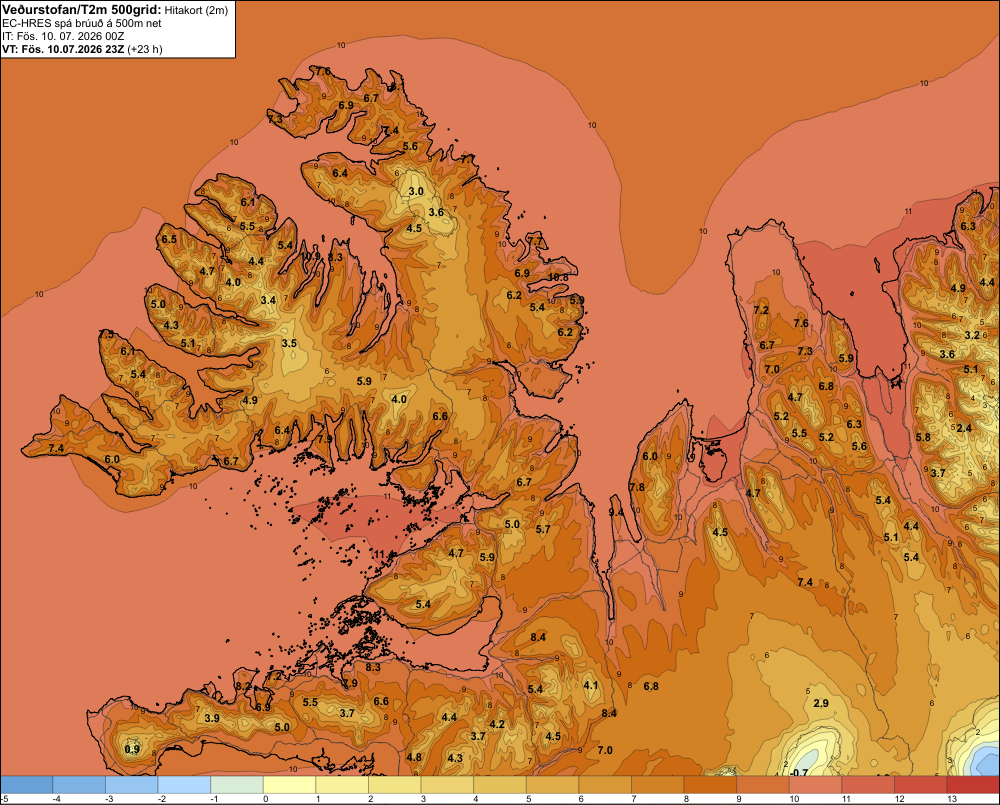
Task: Select the 7.8 temperature label on the peninsula
Action: 637,487
